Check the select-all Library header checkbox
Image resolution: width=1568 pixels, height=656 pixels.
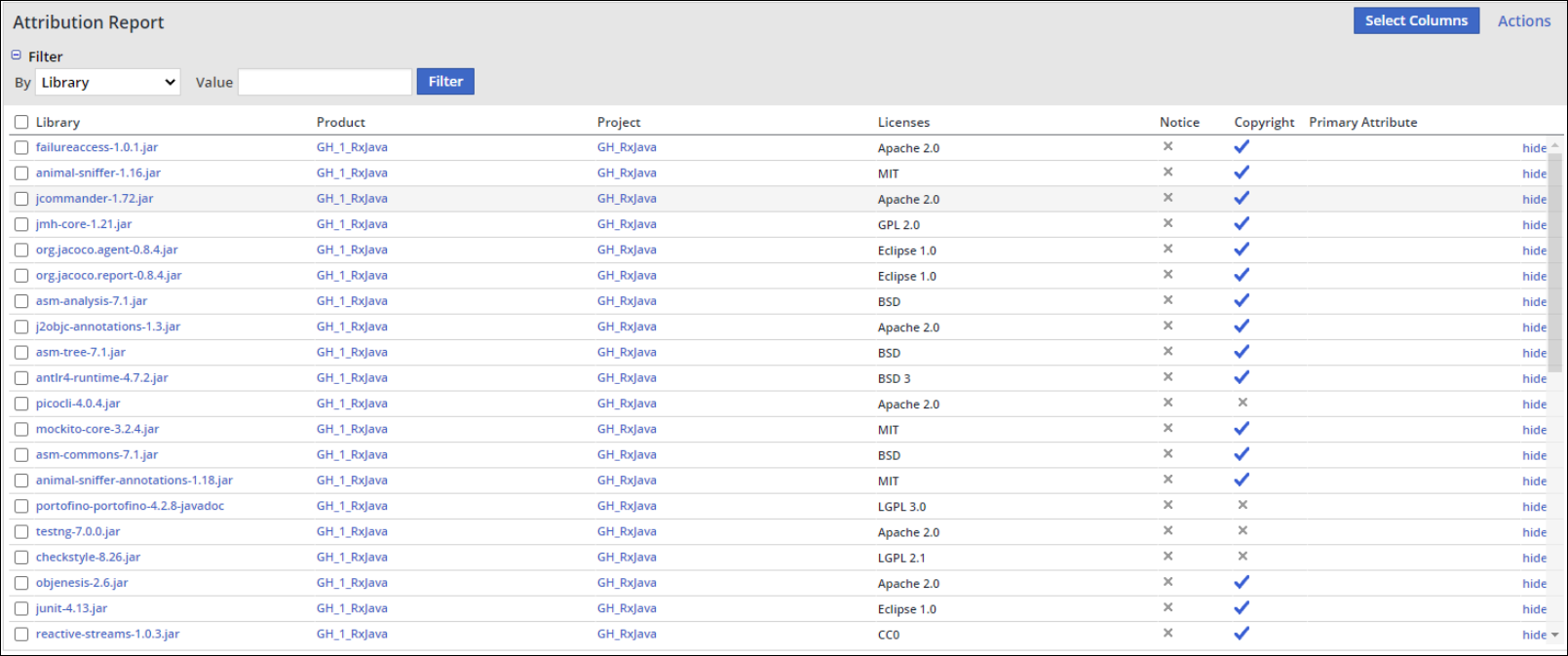[21, 122]
